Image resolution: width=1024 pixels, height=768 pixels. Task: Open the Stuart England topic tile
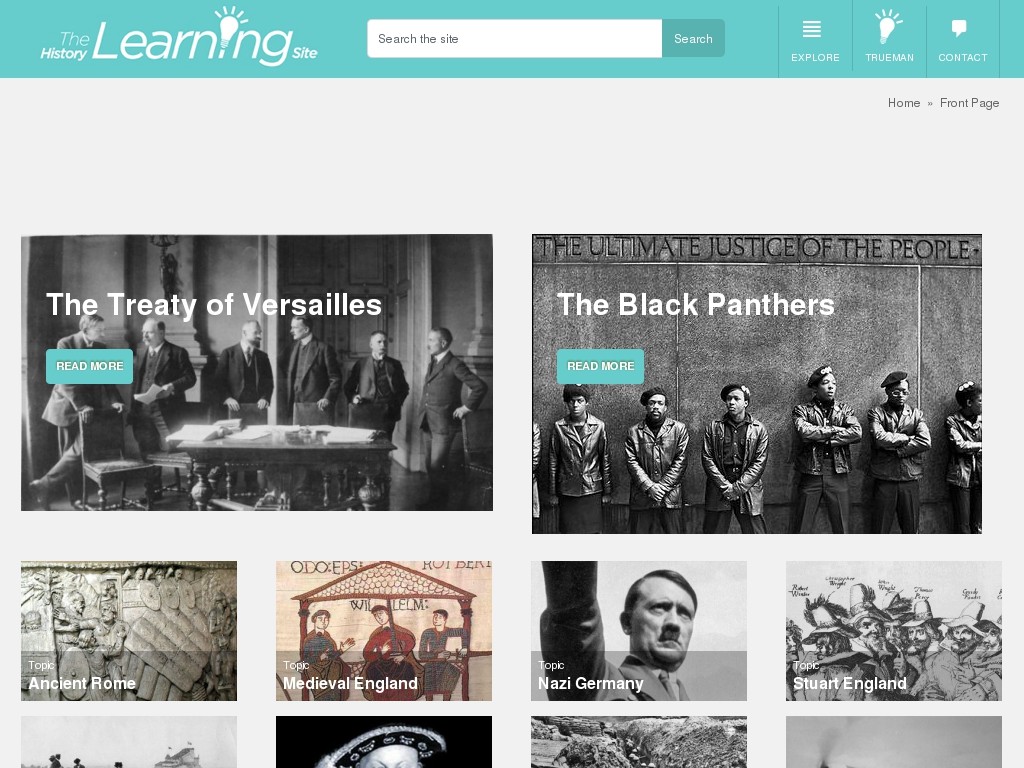coord(893,631)
